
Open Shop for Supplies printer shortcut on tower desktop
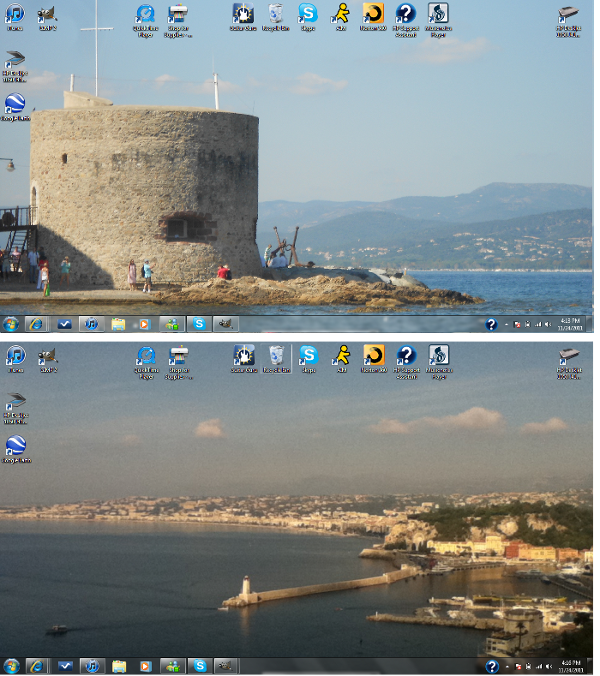pyautogui.click(x=178, y=21)
